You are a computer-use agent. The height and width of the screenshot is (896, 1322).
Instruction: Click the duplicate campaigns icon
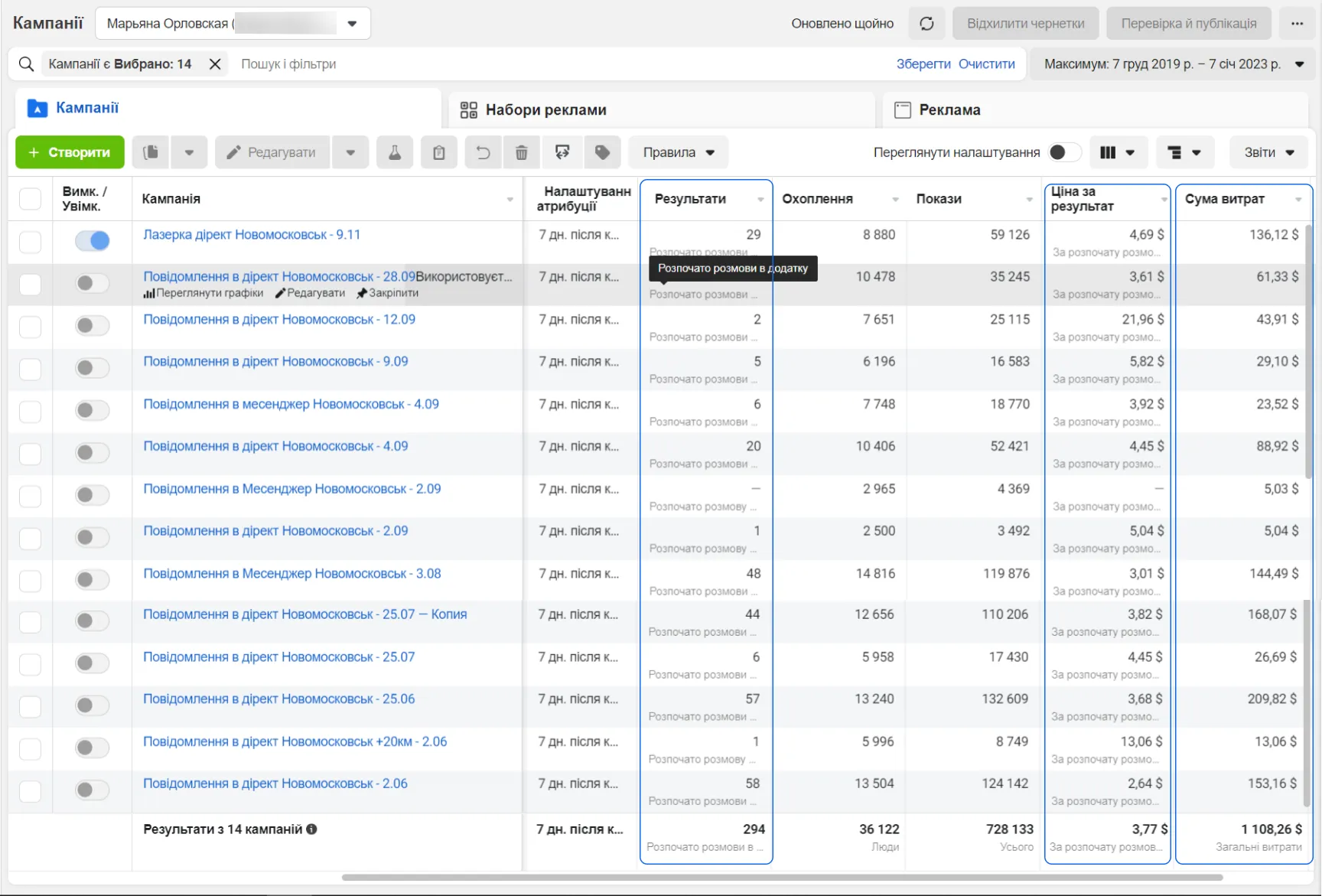pyautogui.click(x=151, y=152)
